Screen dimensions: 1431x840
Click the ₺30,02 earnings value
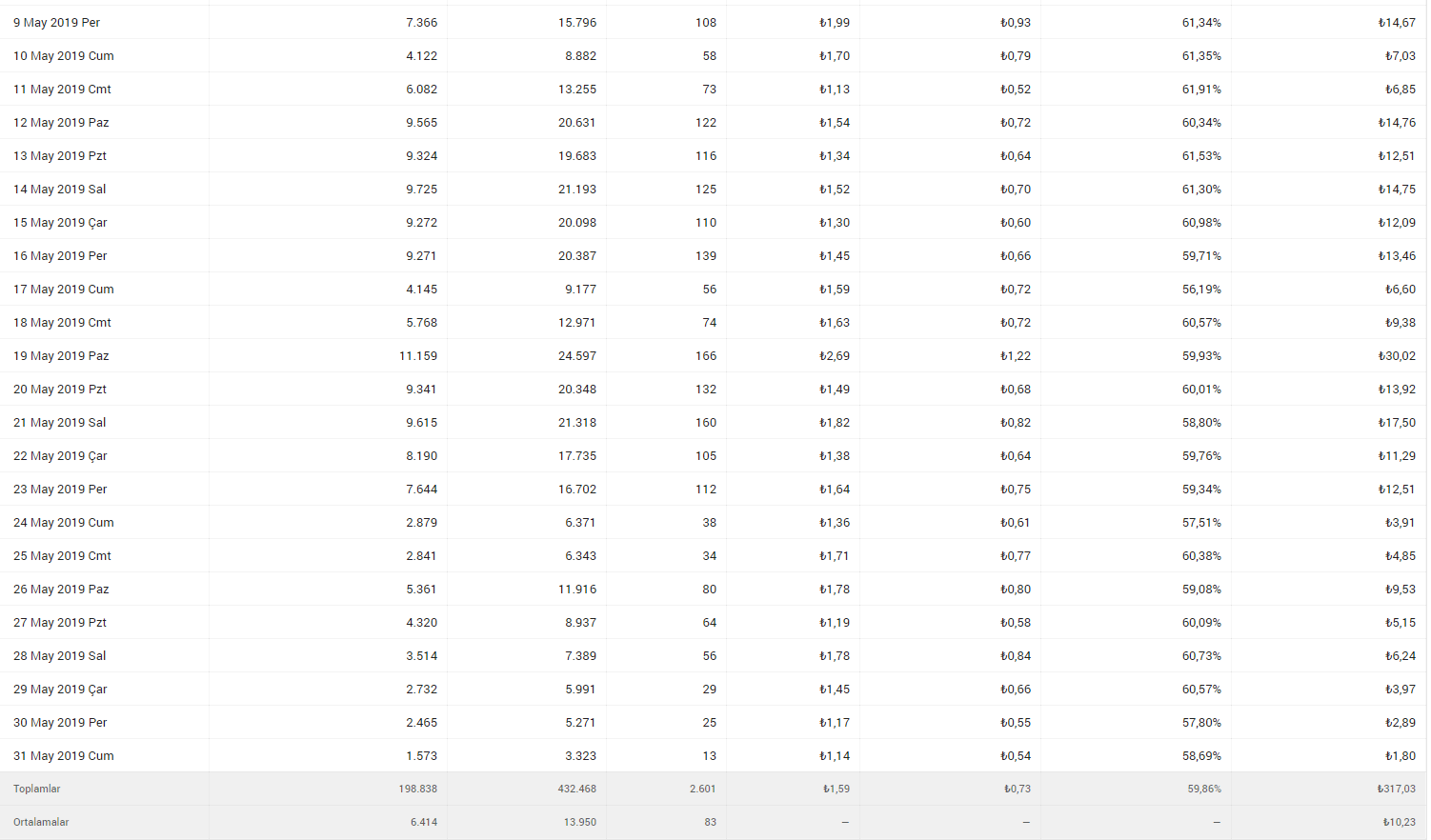coord(1397,356)
